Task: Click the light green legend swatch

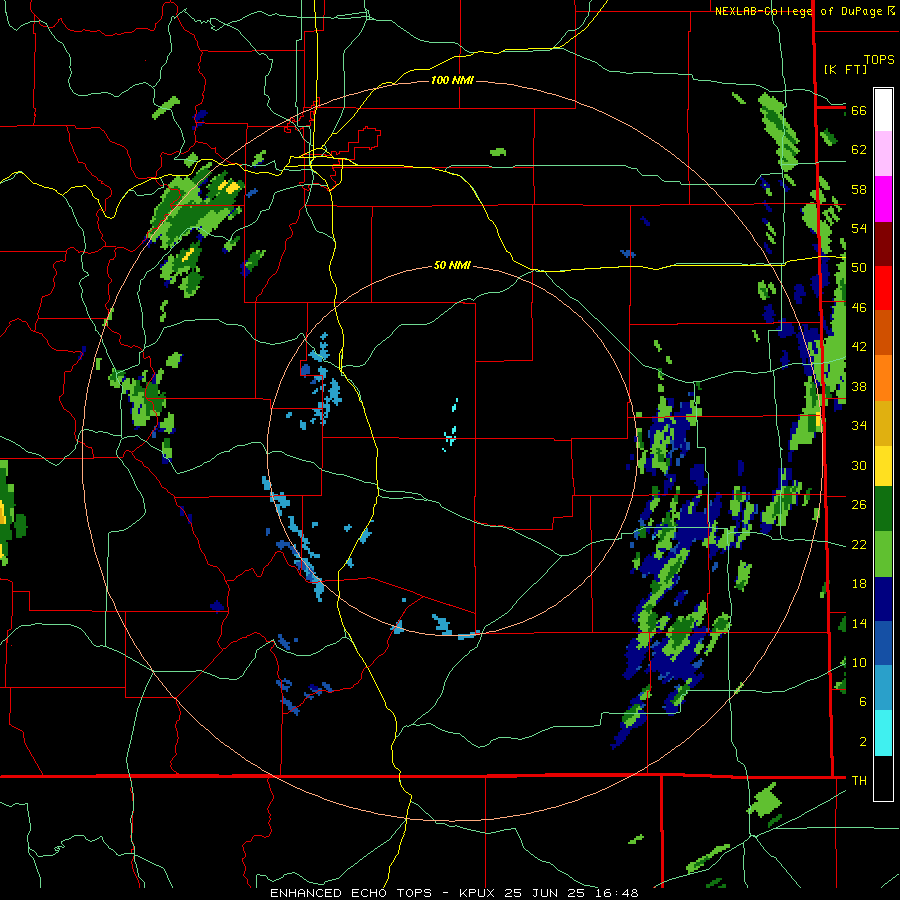Action: pyautogui.click(x=883, y=554)
